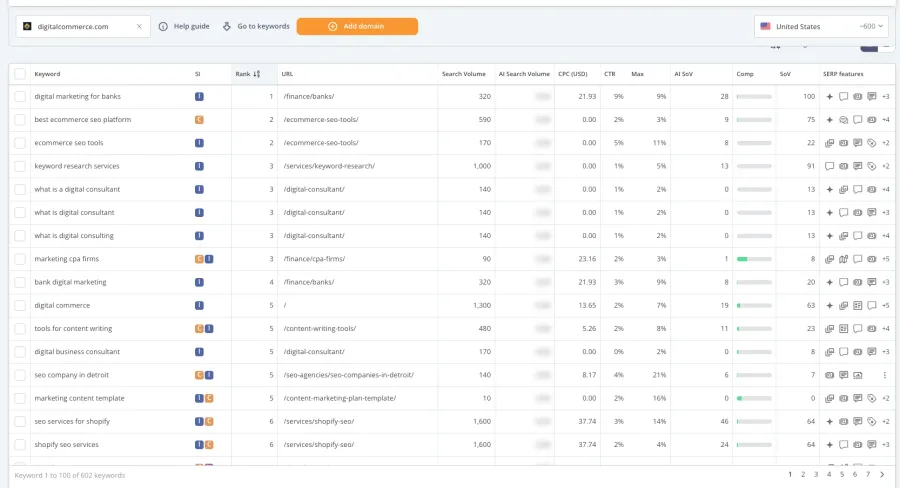The height and width of the screenshot is (488, 900).
Task: Click the info icon next to Help guide
Action: click(x=163, y=26)
